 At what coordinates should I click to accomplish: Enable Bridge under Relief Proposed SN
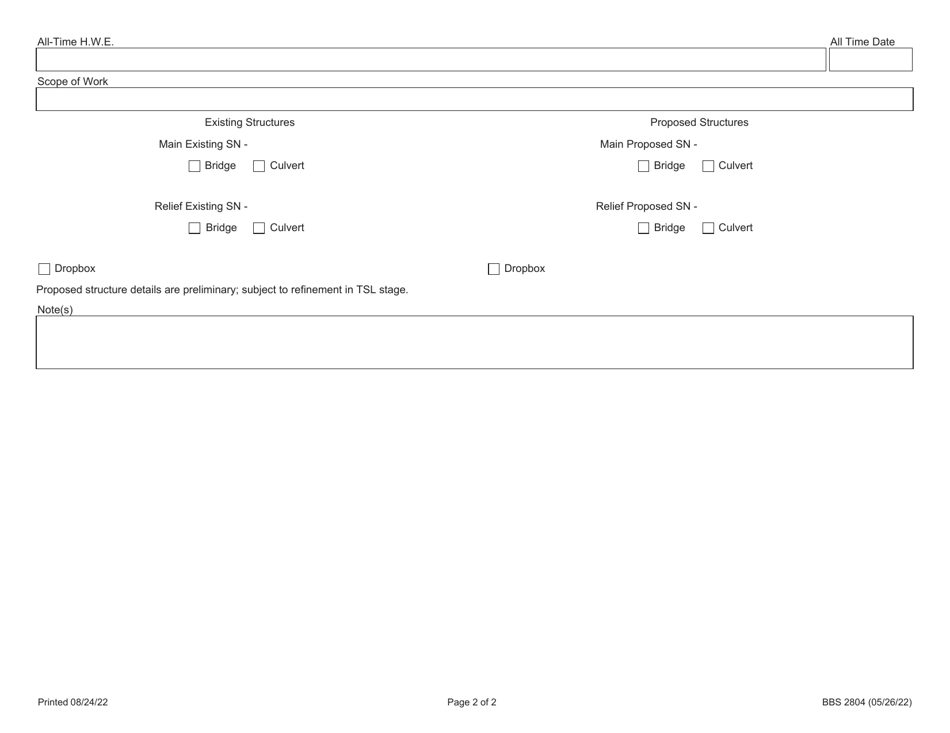pos(643,228)
